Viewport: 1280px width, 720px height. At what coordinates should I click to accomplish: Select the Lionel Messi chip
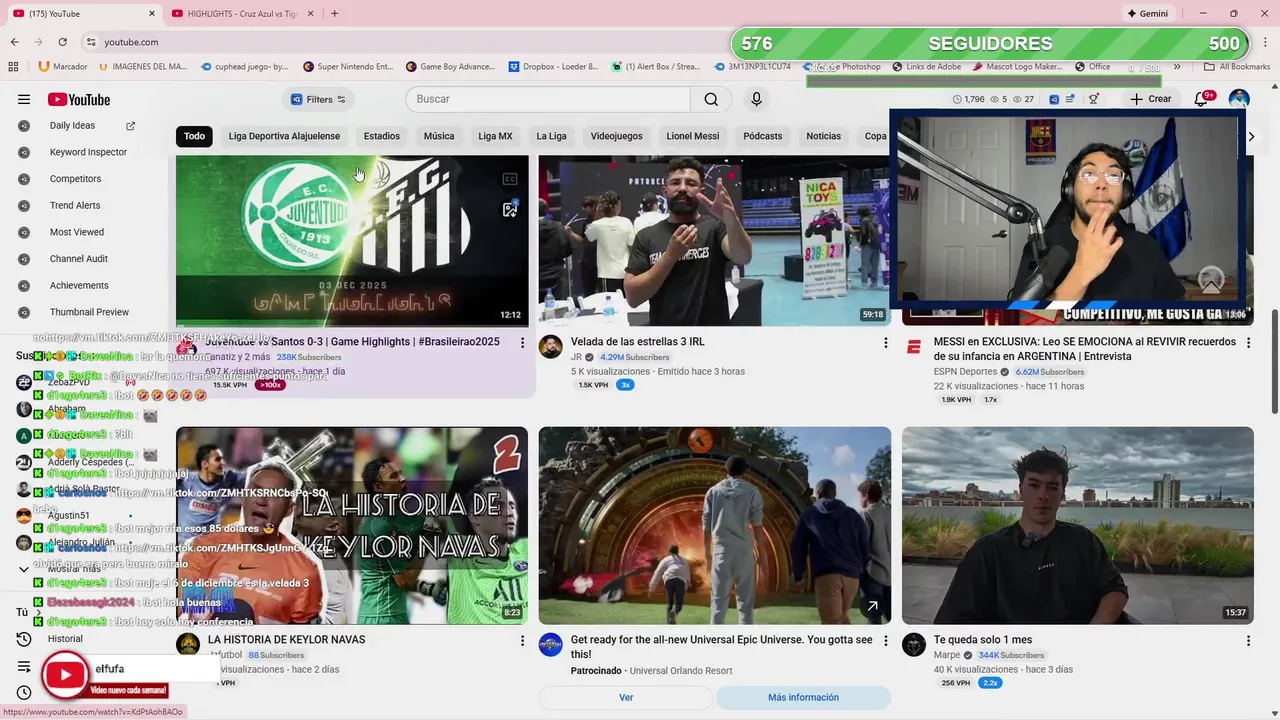693,136
